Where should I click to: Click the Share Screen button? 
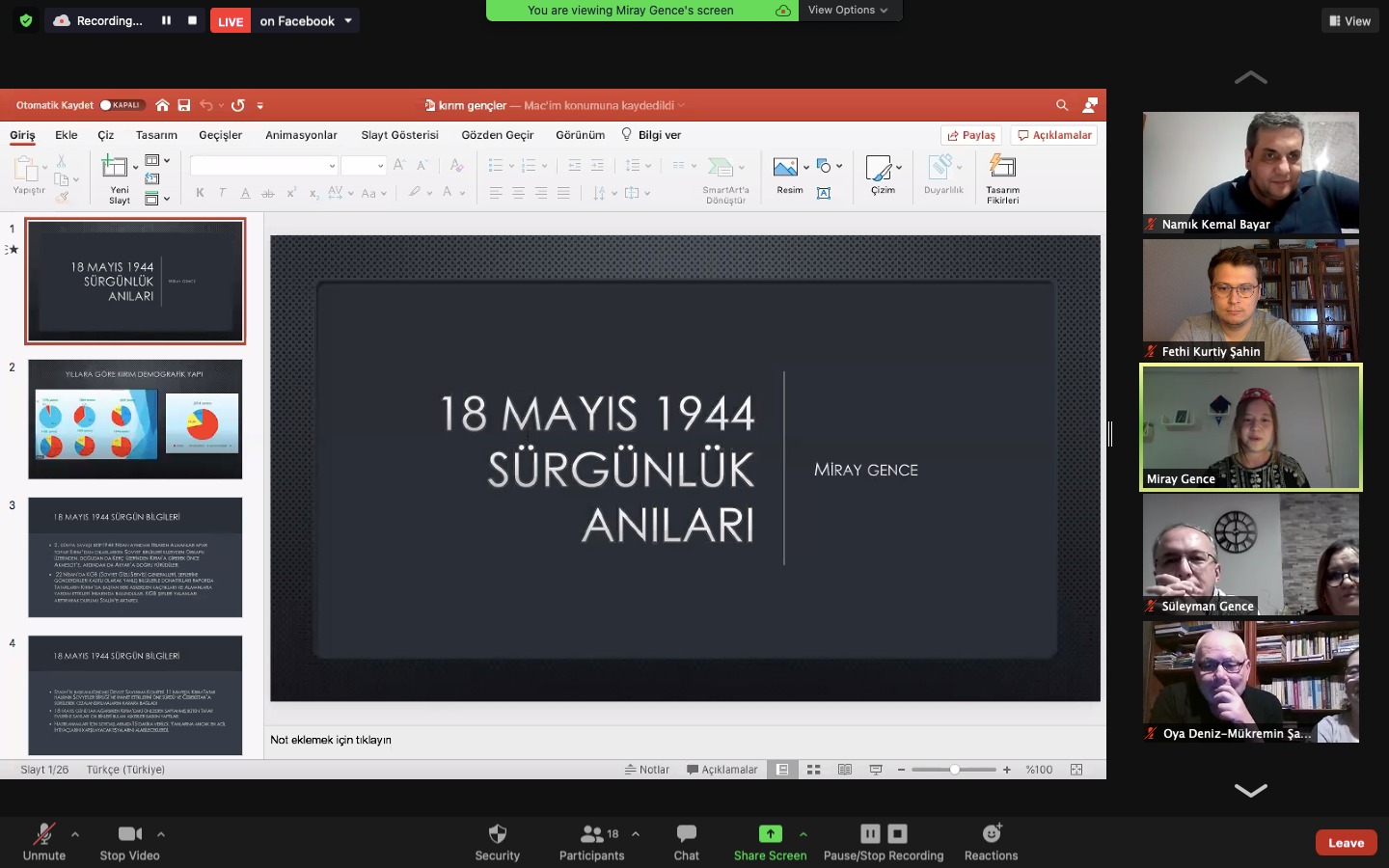click(x=770, y=842)
